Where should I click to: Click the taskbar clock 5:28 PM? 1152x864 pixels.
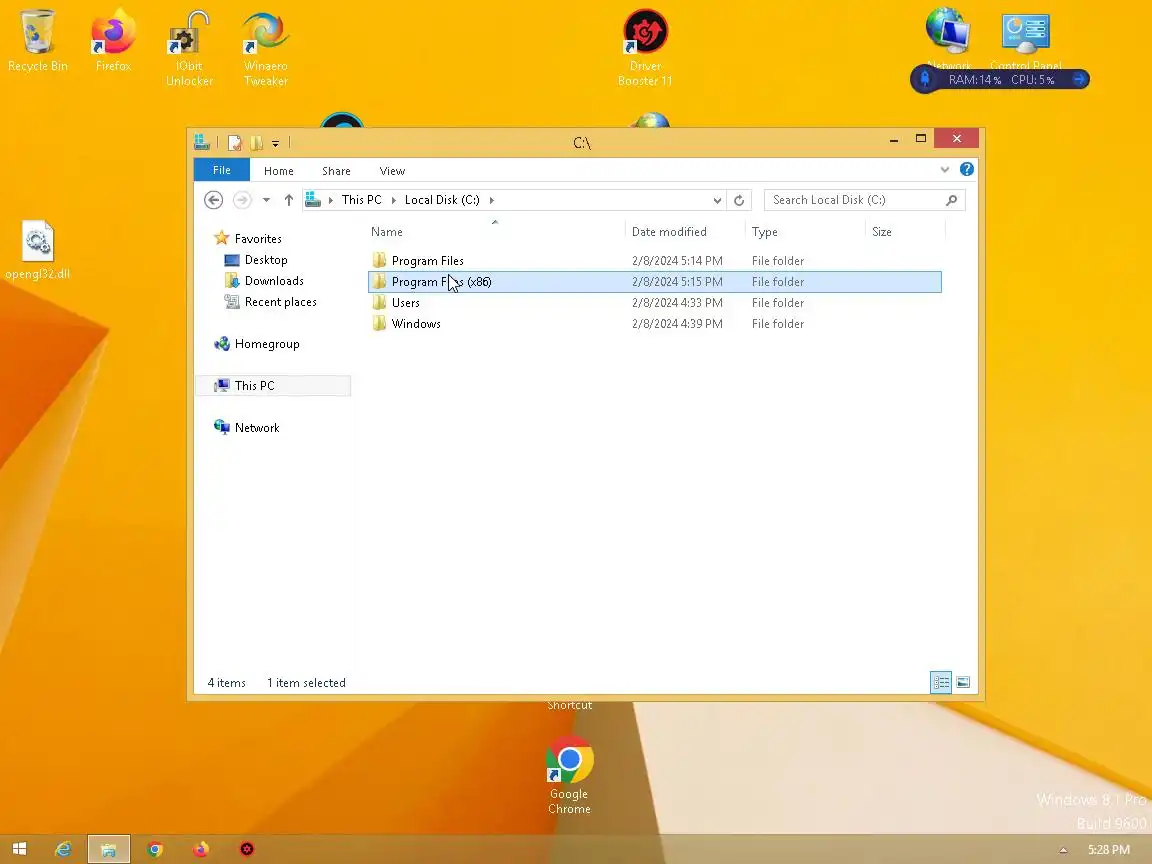click(1109, 850)
